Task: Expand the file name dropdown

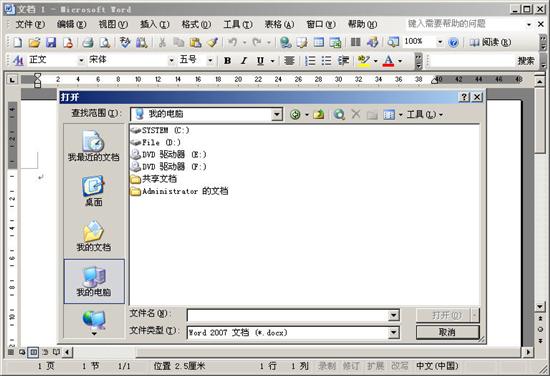Action: click(x=394, y=315)
